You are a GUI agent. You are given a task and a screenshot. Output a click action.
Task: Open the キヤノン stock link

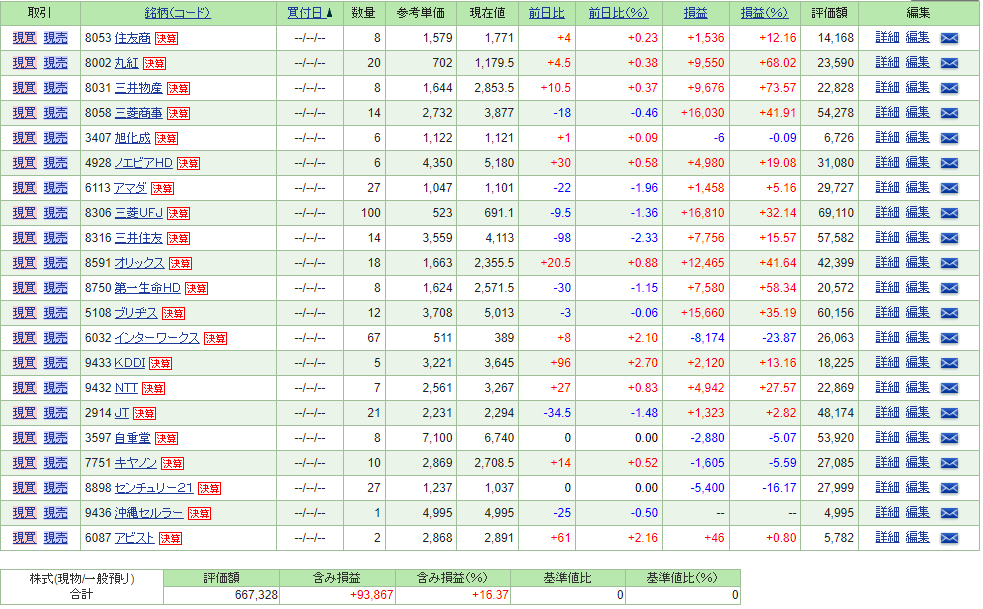click(135, 463)
